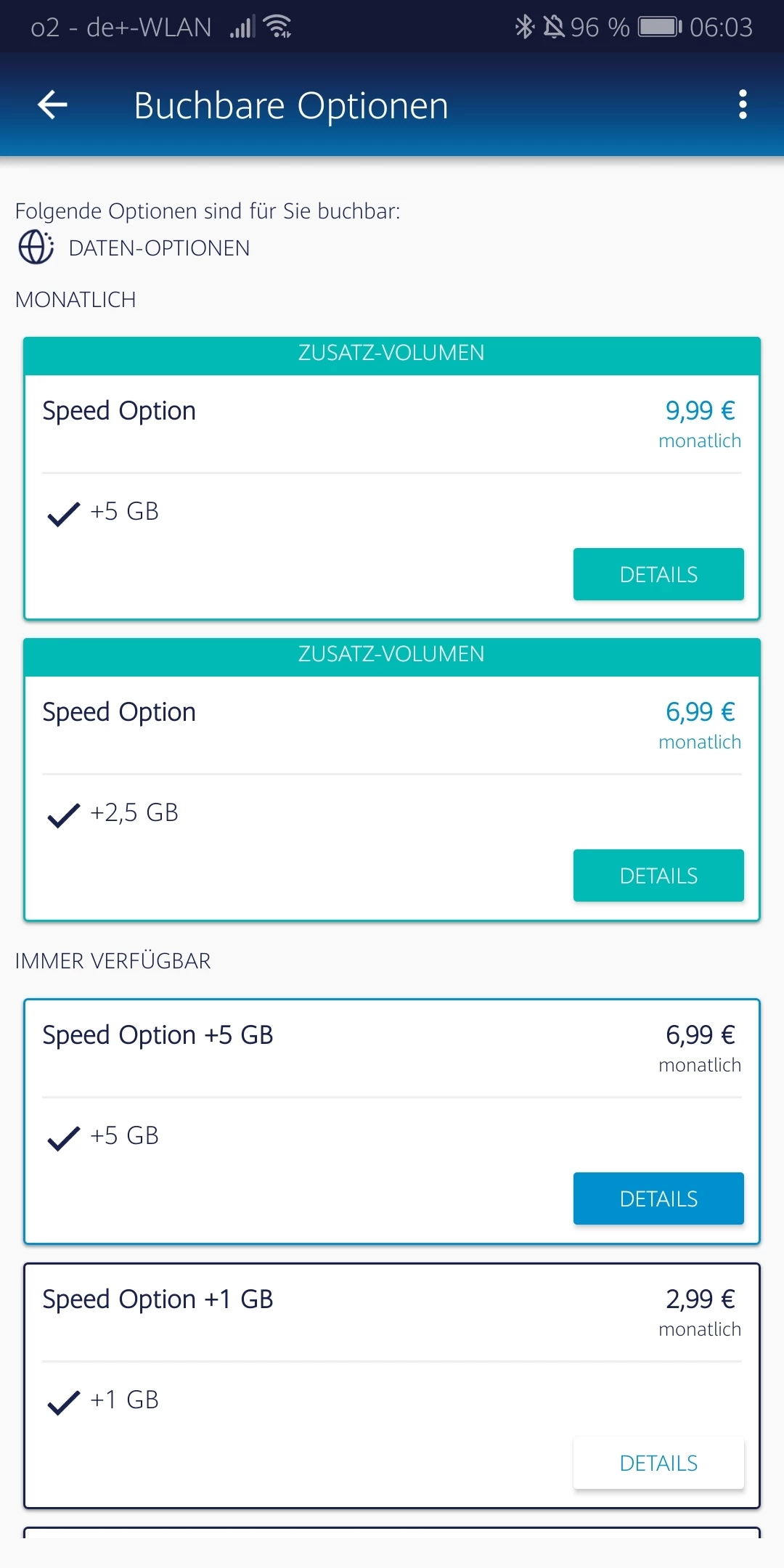784x1568 pixels.
Task: View Details for Speed Option +1 GB
Action: [x=658, y=1463]
